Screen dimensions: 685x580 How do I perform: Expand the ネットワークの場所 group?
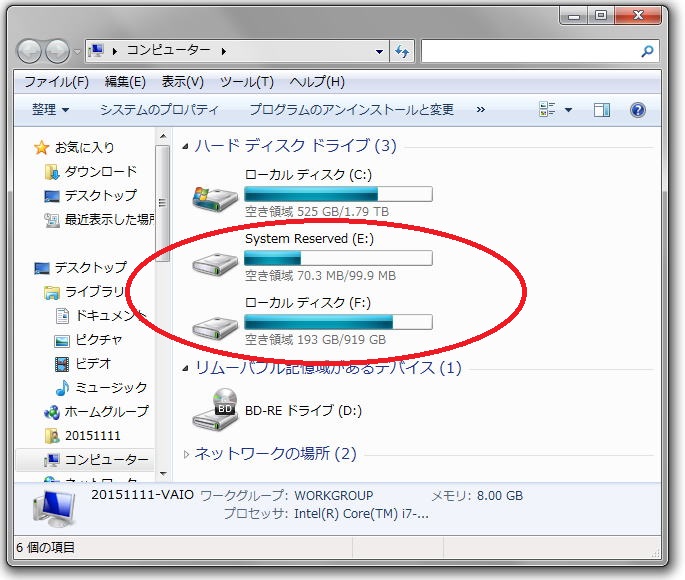[187, 454]
